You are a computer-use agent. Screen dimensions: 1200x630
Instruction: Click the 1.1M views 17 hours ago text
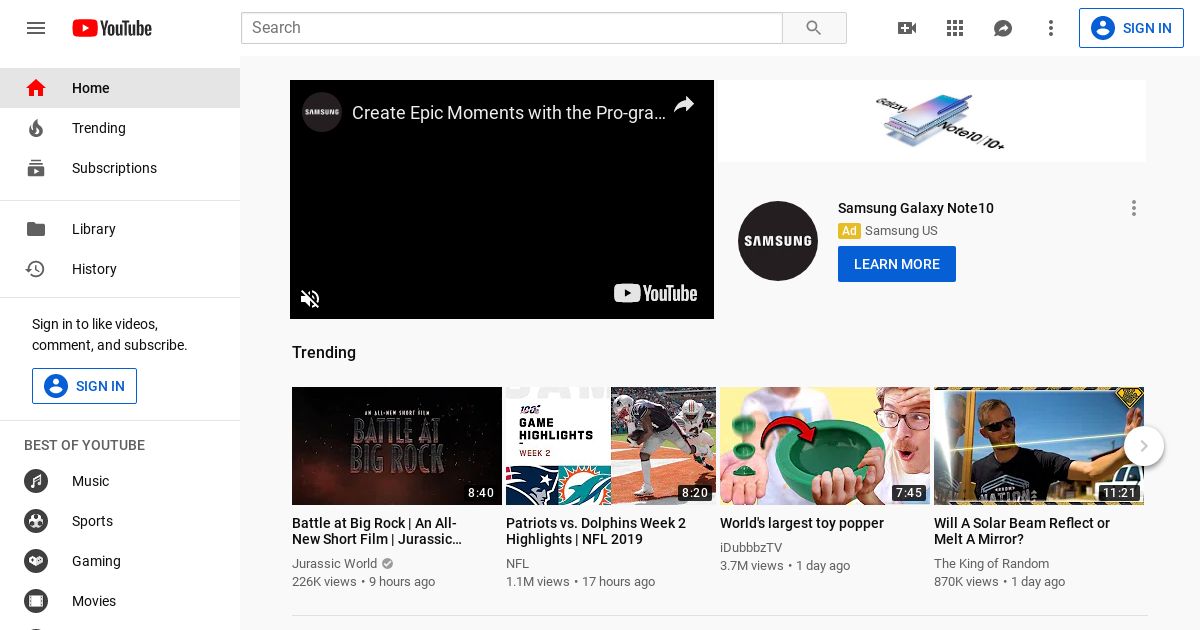[x=580, y=582]
